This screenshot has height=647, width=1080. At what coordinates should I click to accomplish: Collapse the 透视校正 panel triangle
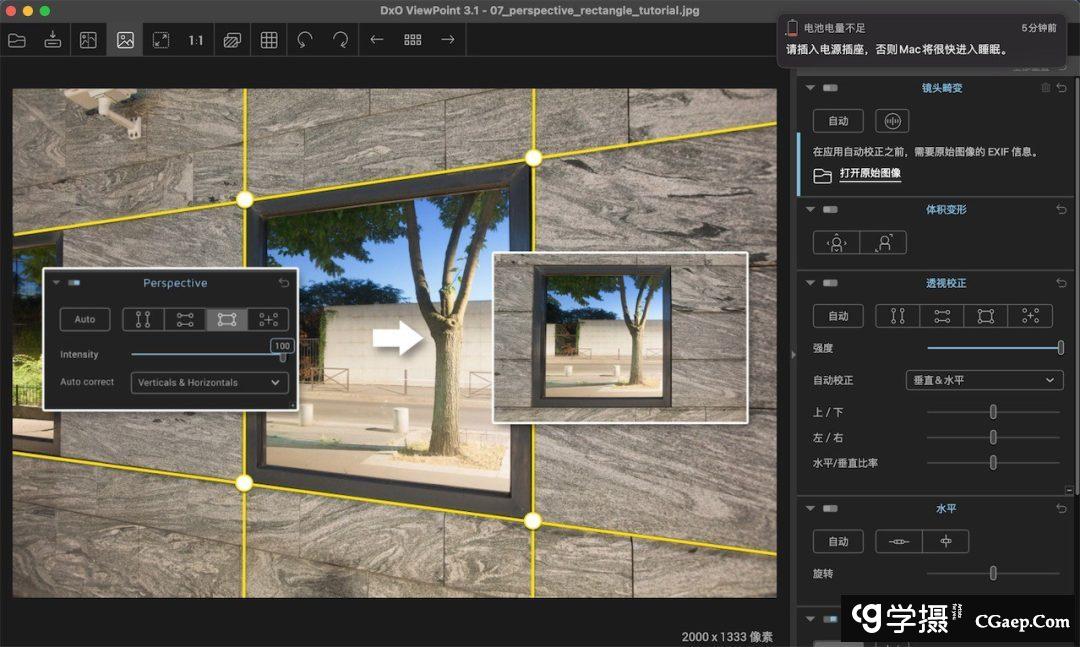pos(810,284)
